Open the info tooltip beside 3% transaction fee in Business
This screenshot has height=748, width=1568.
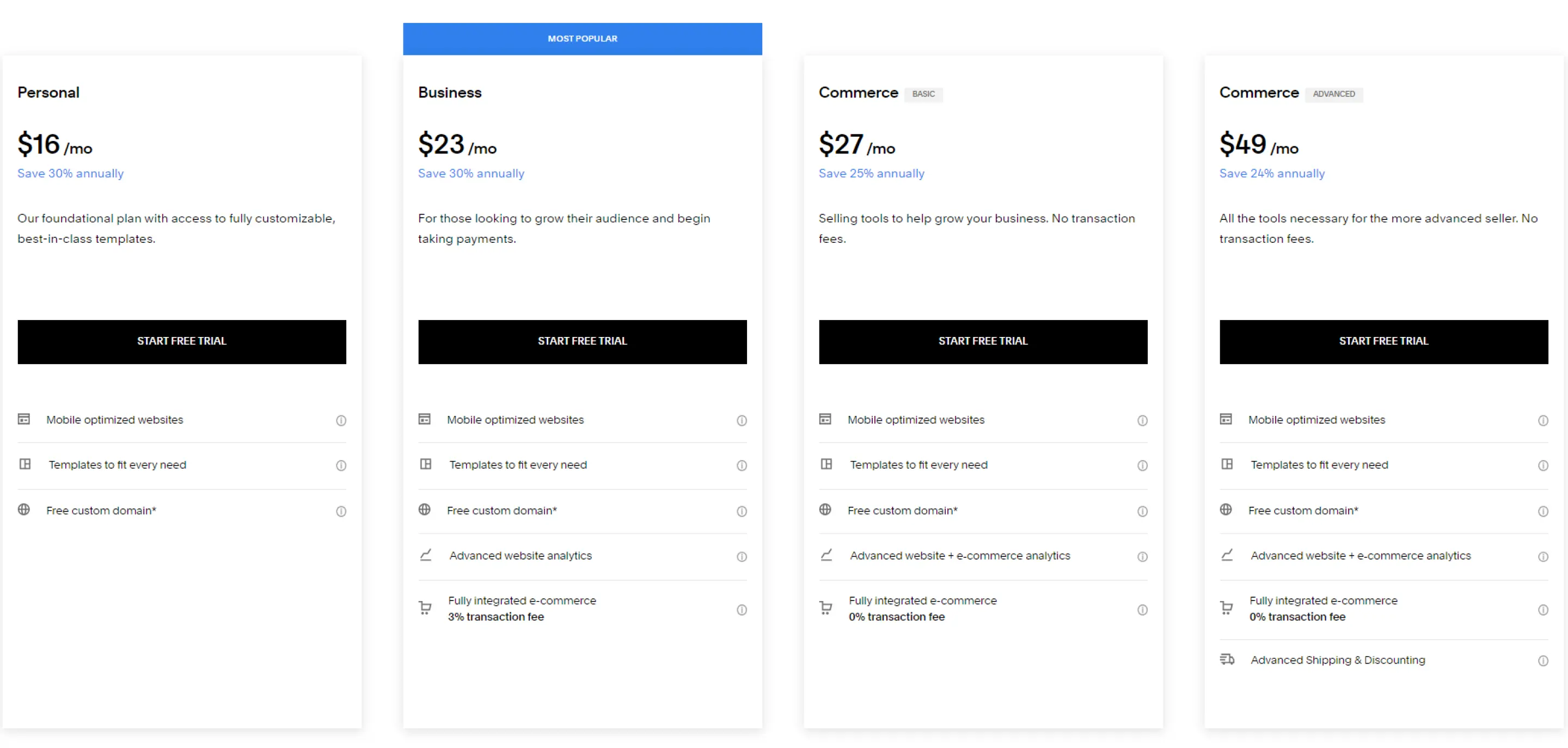pos(742,609)
